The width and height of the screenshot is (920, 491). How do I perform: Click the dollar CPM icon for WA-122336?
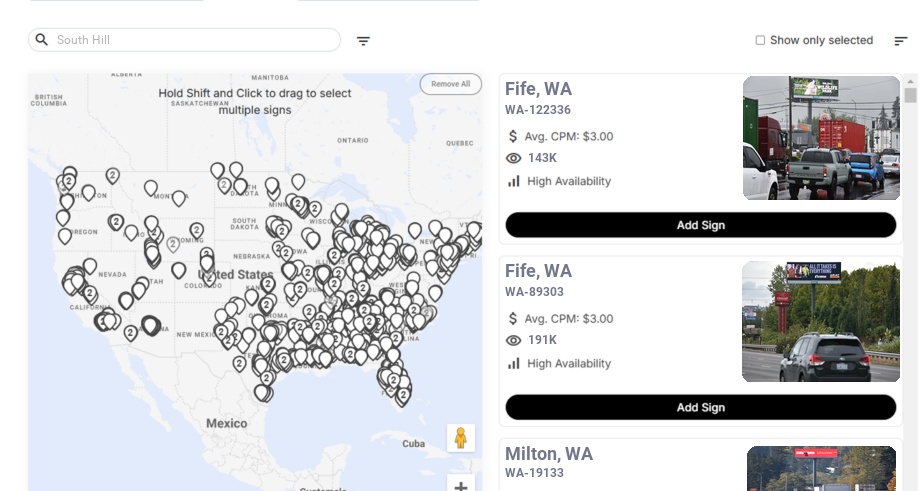pyautogui.click(x=514, y=136)
